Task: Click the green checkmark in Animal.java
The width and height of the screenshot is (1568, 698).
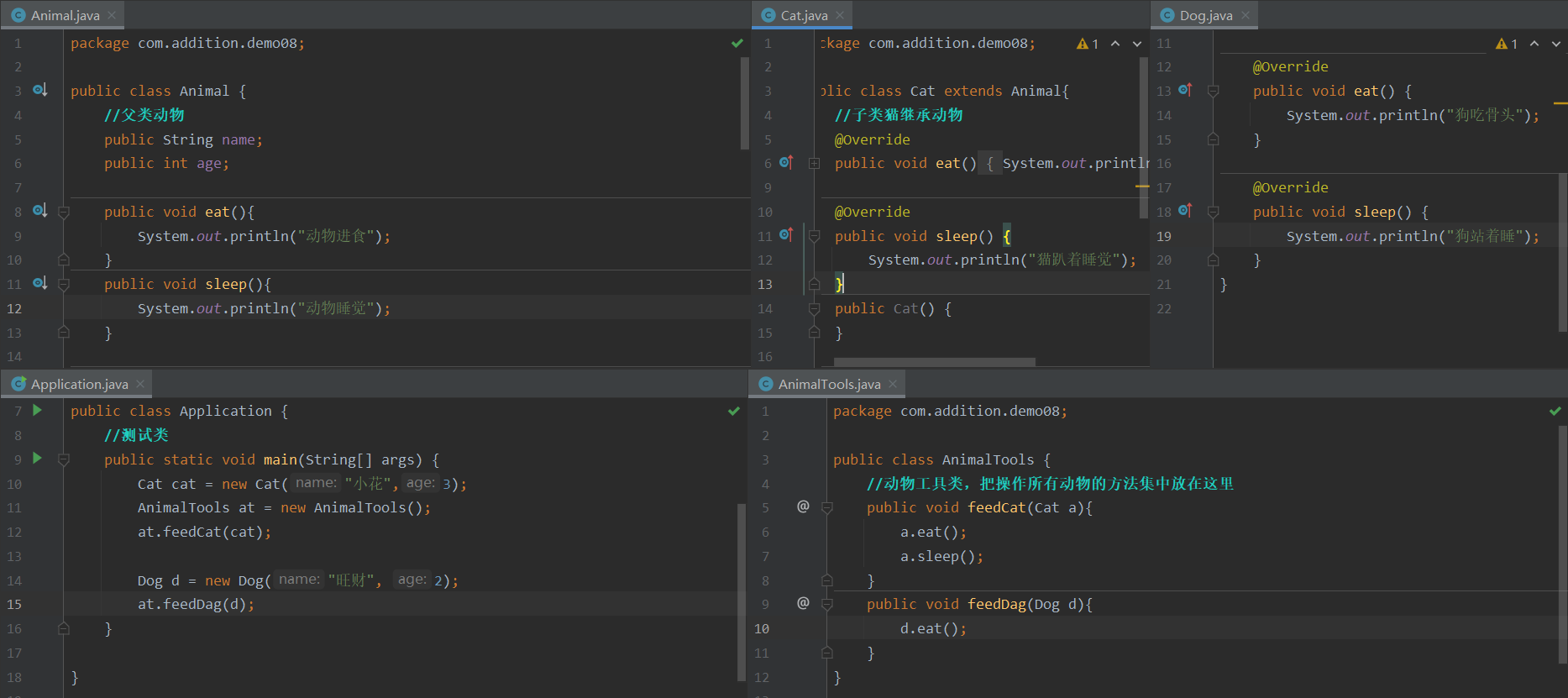Action: [737, 43]
